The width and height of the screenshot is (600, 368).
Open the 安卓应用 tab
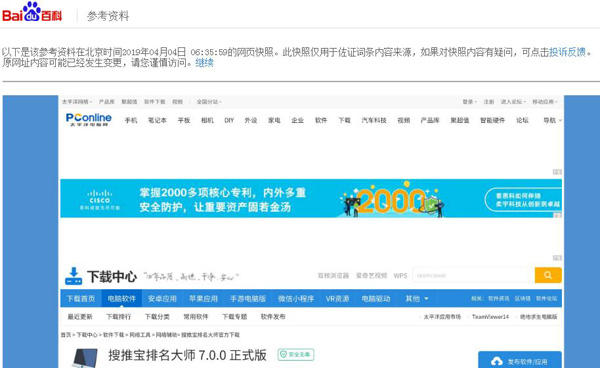(x=162, y=298)
